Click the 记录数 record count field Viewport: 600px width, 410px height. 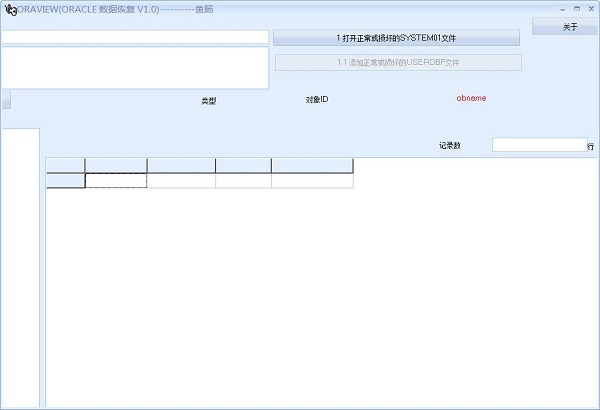(540, 145)
